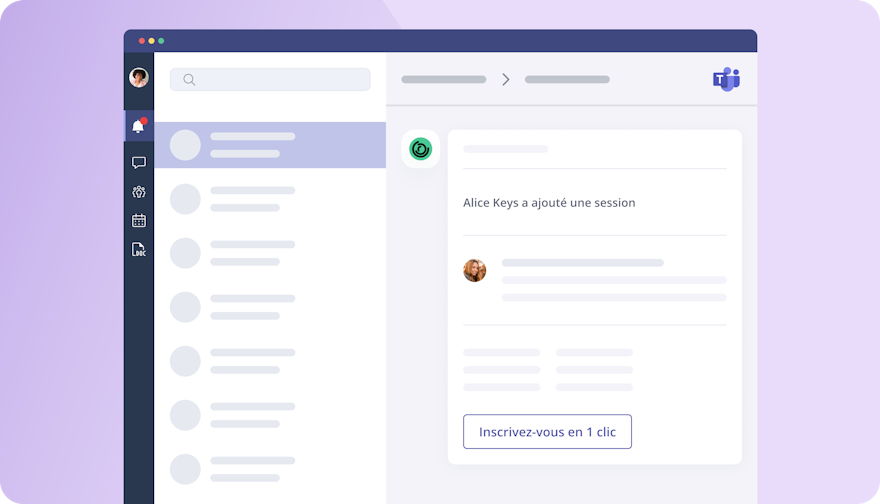Click "Alice Keys a ajouté une session" text
This screenshot has width=880, height=504.
[x=549, y=203]
